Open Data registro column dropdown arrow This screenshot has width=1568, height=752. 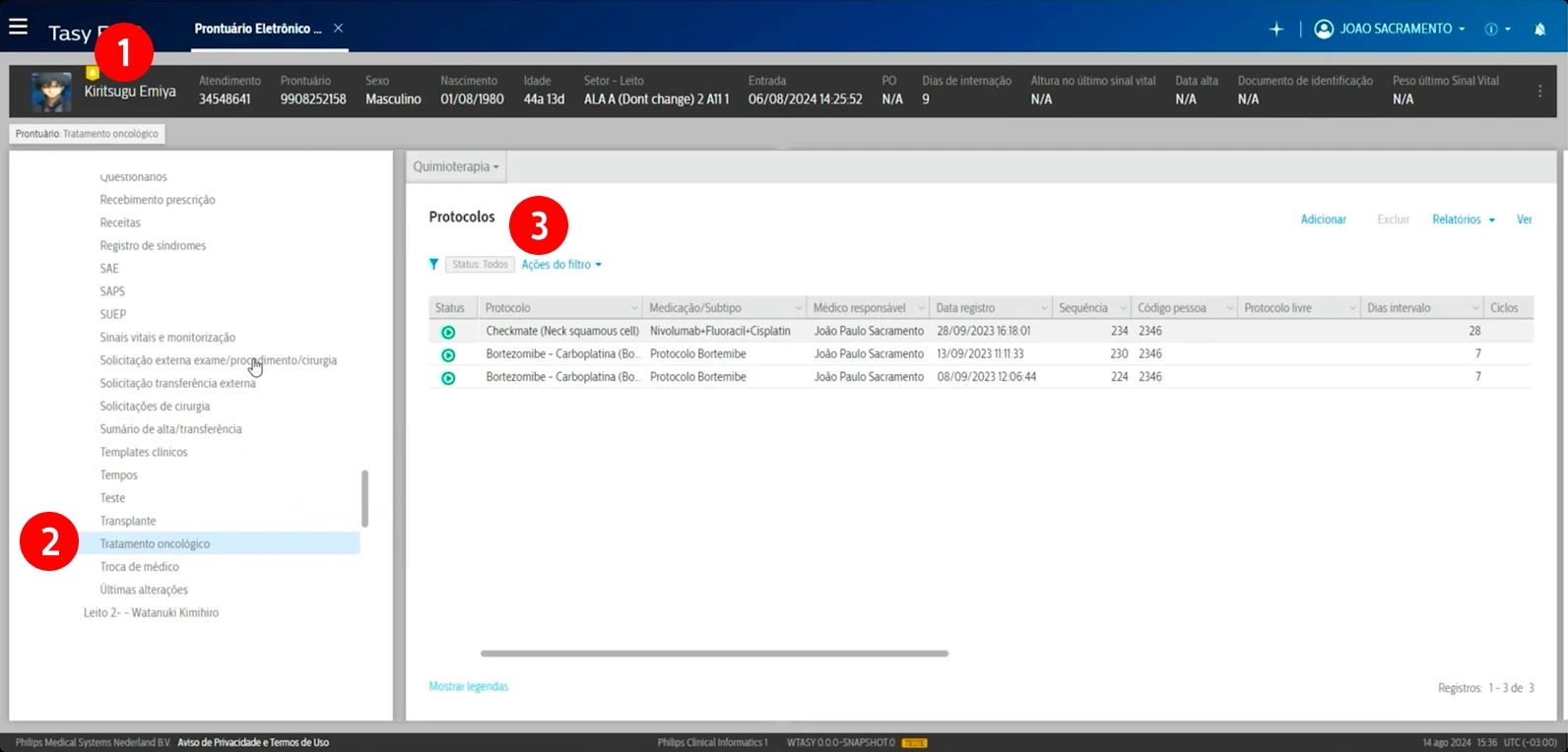[x=1044, y=309]
